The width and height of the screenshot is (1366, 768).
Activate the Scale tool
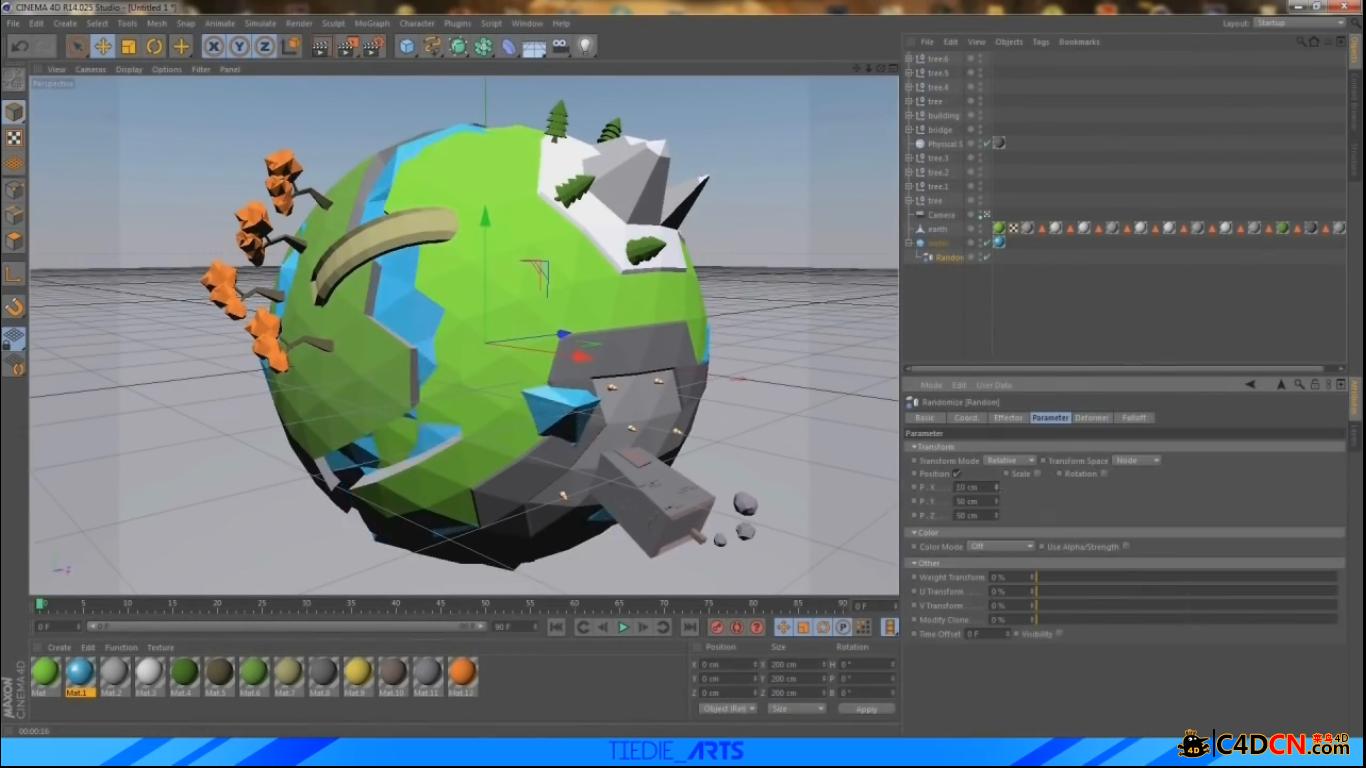128,46
